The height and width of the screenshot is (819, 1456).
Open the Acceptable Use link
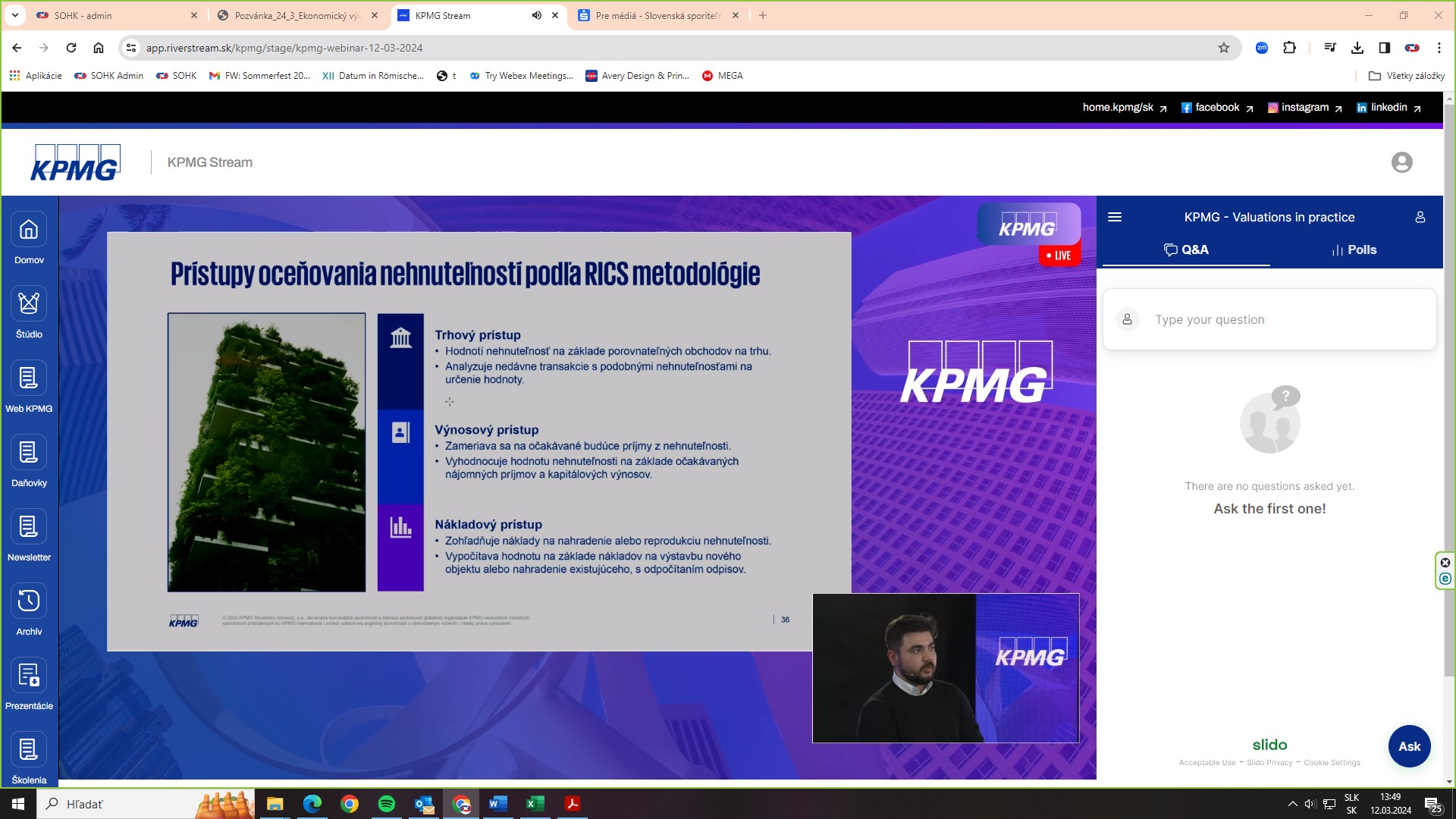pos(1207,763)
